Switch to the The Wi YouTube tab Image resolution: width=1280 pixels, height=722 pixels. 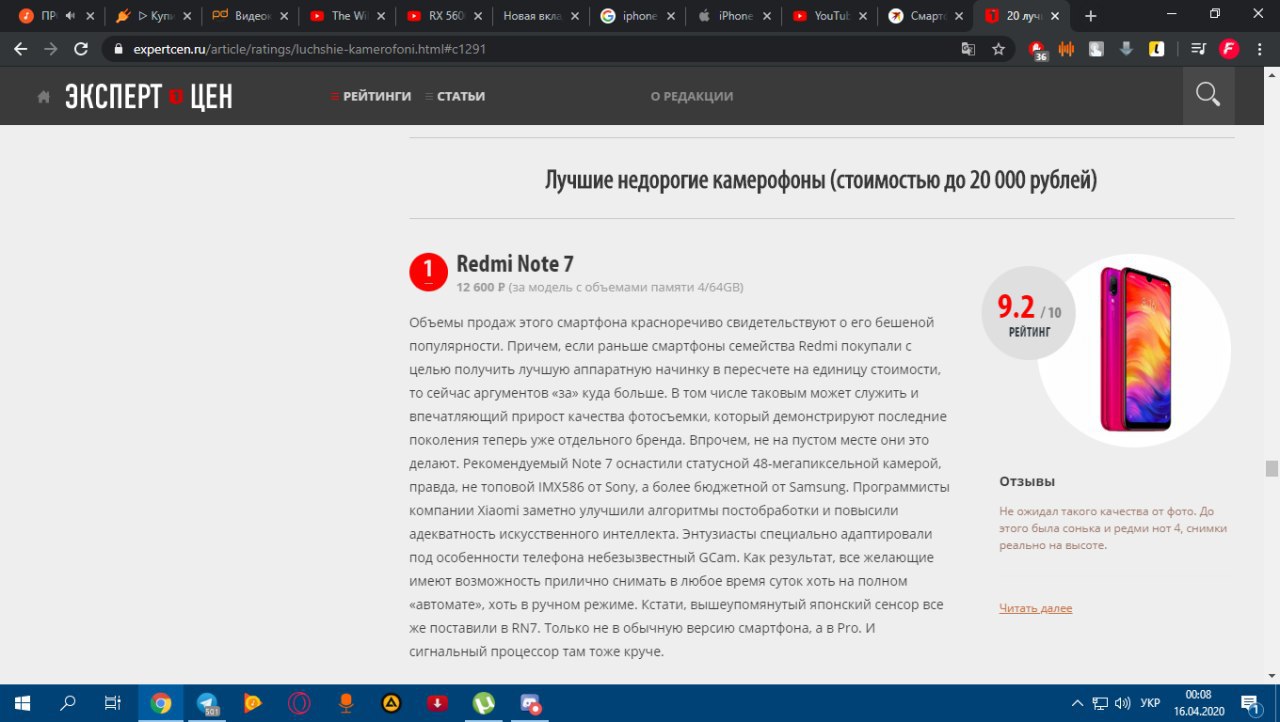[x=345, y=16]
